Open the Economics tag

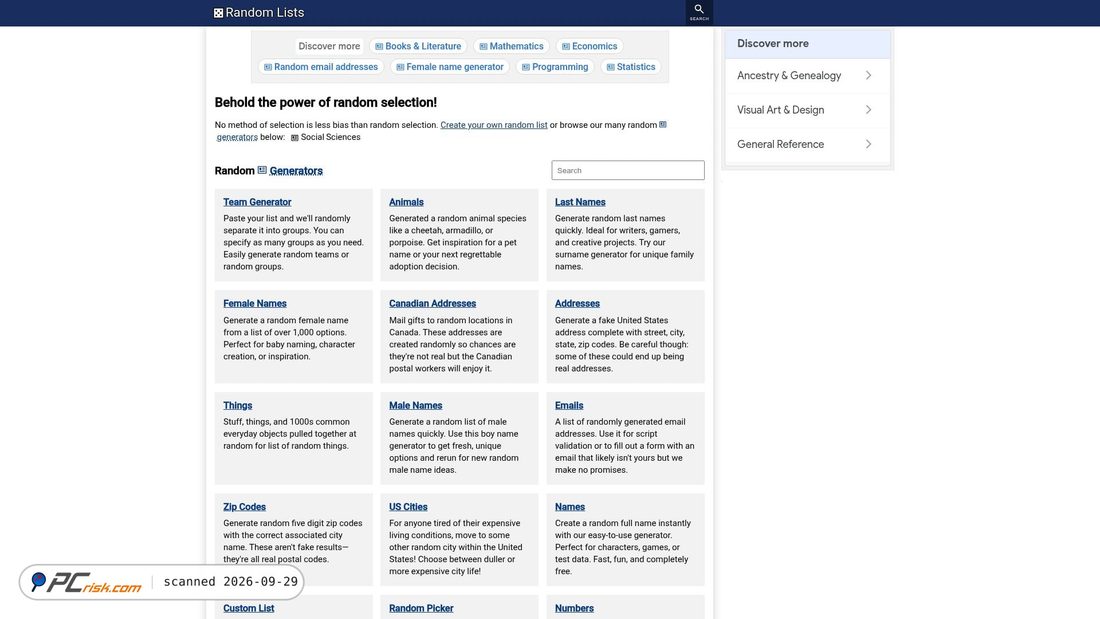click(589, 46)
